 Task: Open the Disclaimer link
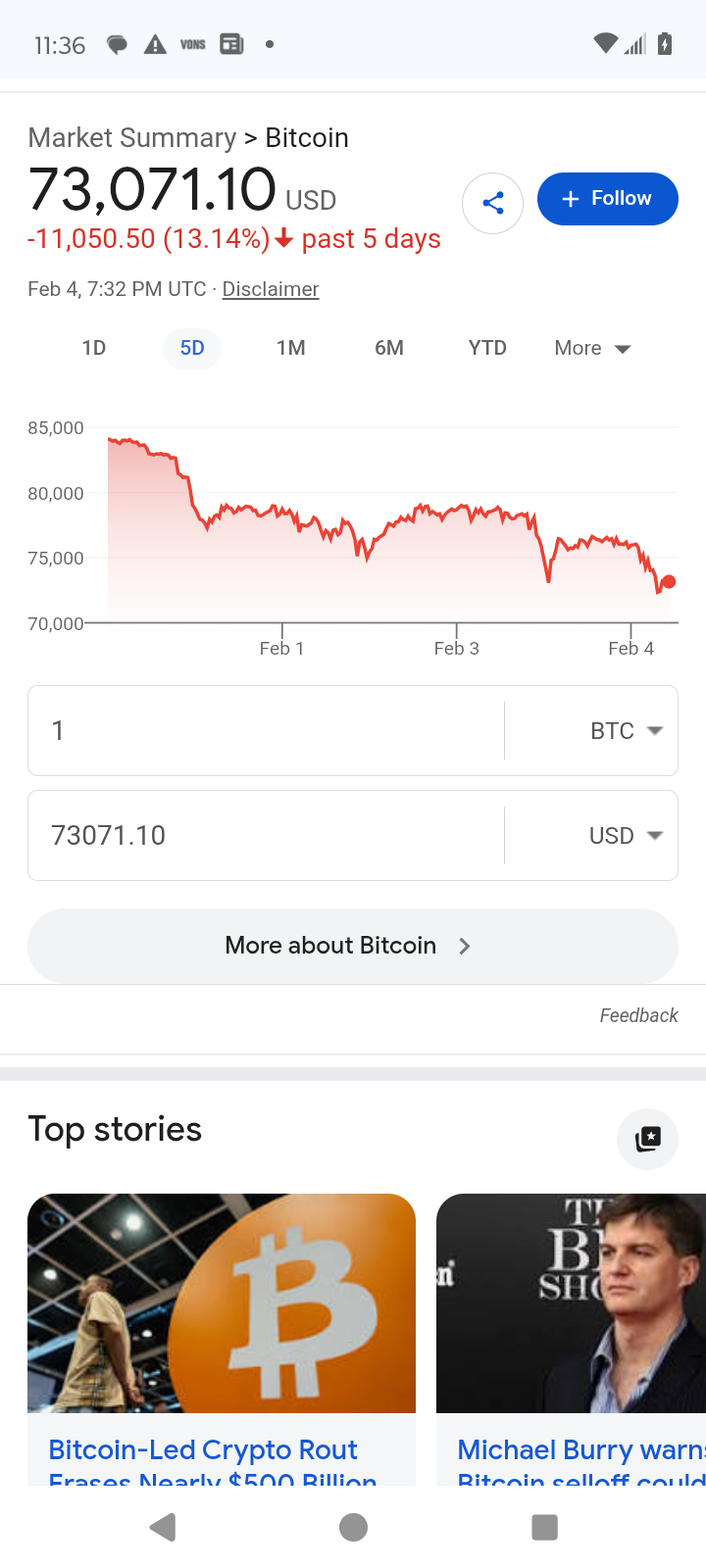point(271,289)
